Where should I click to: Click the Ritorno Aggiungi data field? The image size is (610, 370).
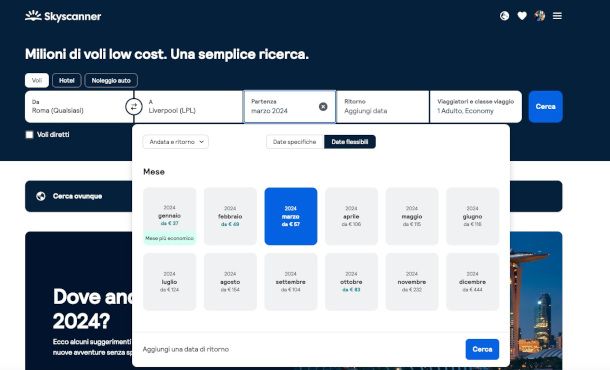pos(382,107)
